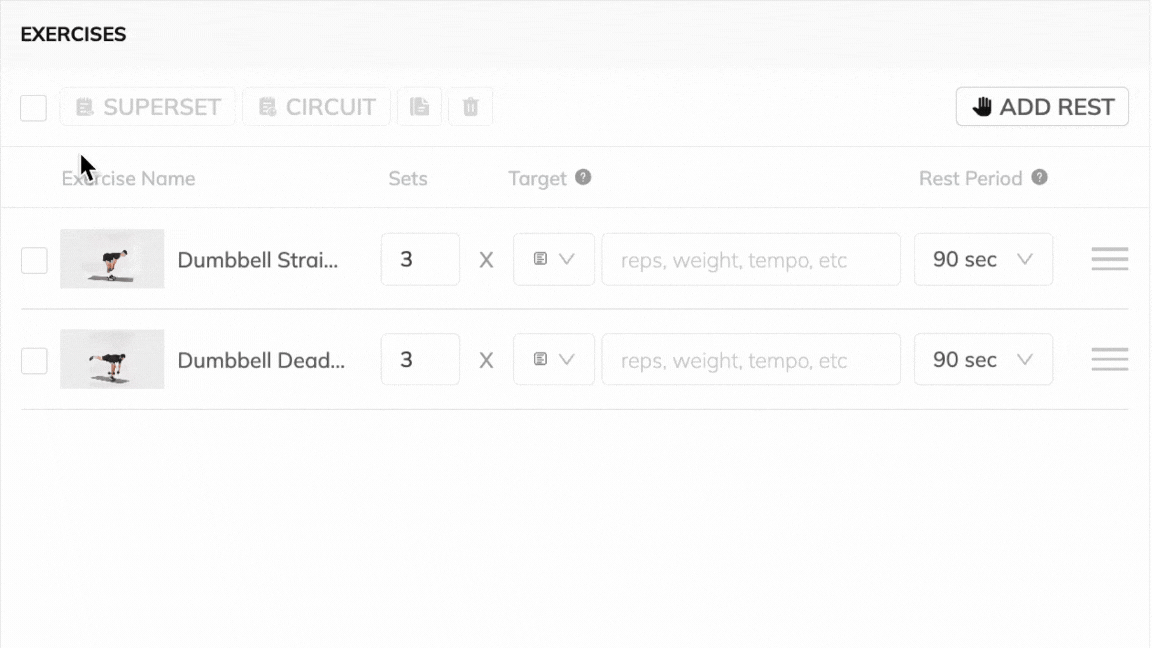Expand the 90 sec rest dropdown, first row
Screen dimensions: 1152x648
[983, 259]
